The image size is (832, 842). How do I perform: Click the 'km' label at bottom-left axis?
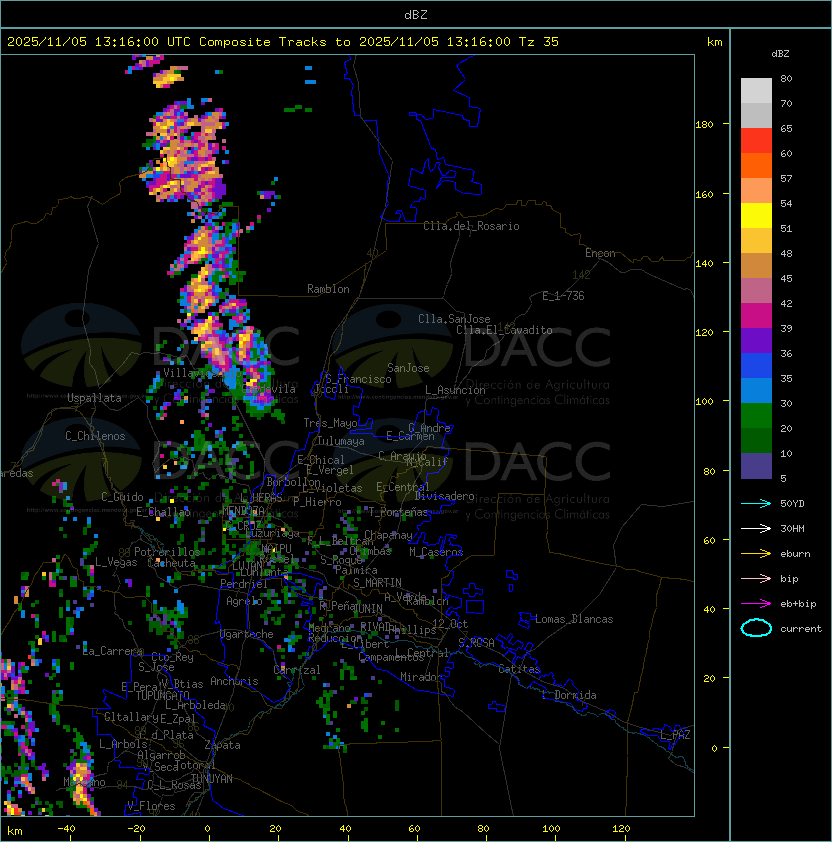[x=15, y=831]
